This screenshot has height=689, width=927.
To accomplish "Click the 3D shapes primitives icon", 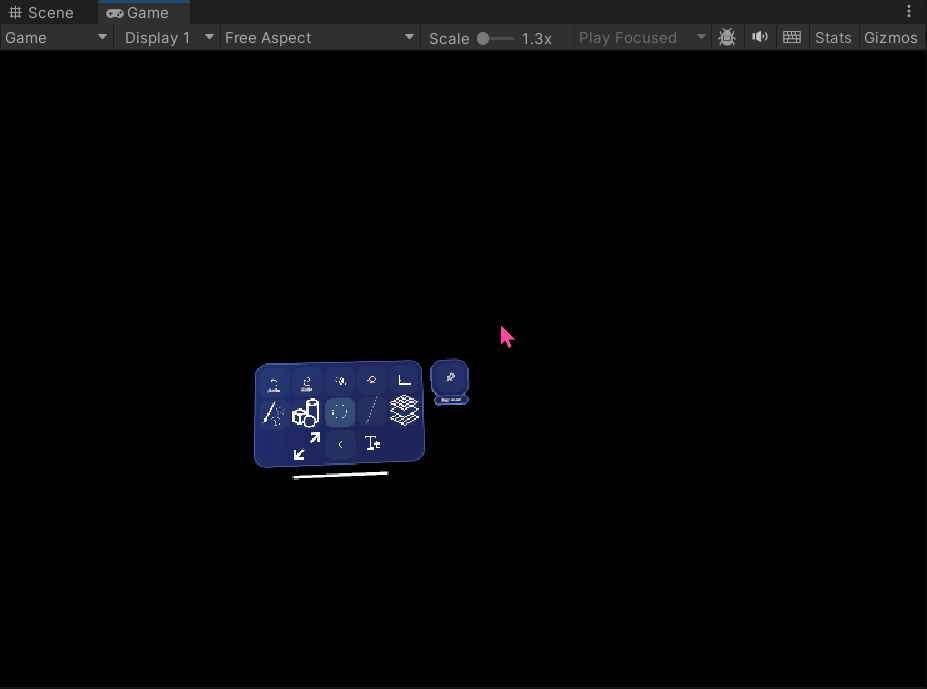I will click(x=306, y=413).
